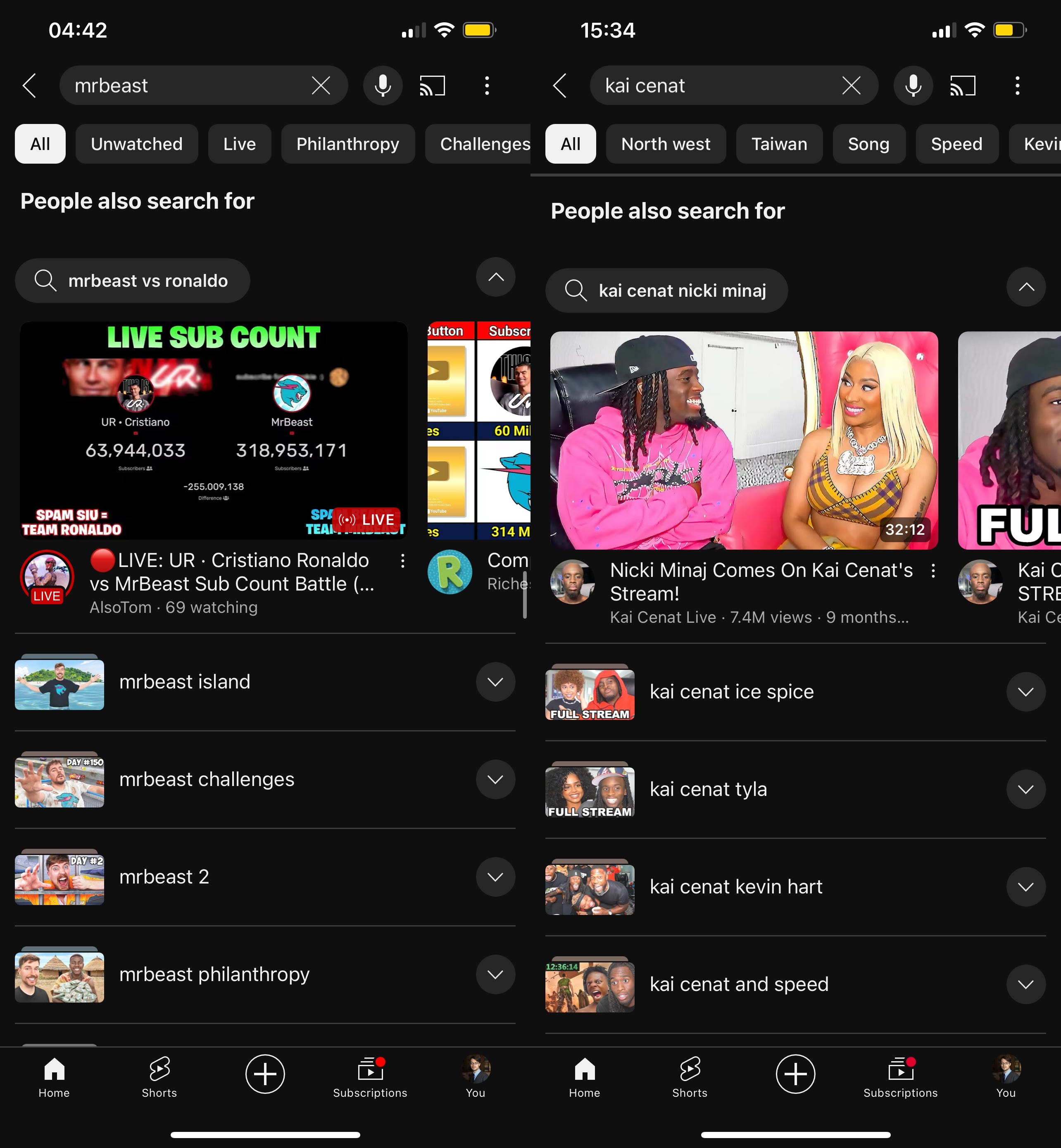Tap the kai cenat and speed thumbnail
Viewport: 1061px width, 1148px height.
(x=590, y=985)
